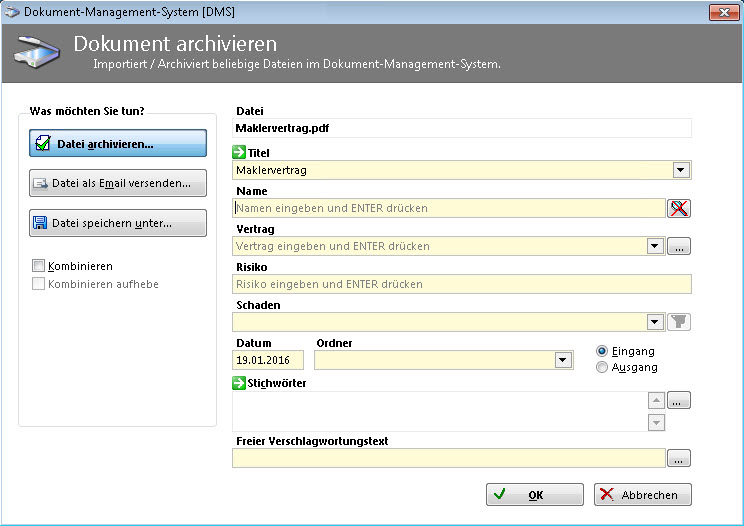Click the Datei archivieren button

tap(118, 144)
